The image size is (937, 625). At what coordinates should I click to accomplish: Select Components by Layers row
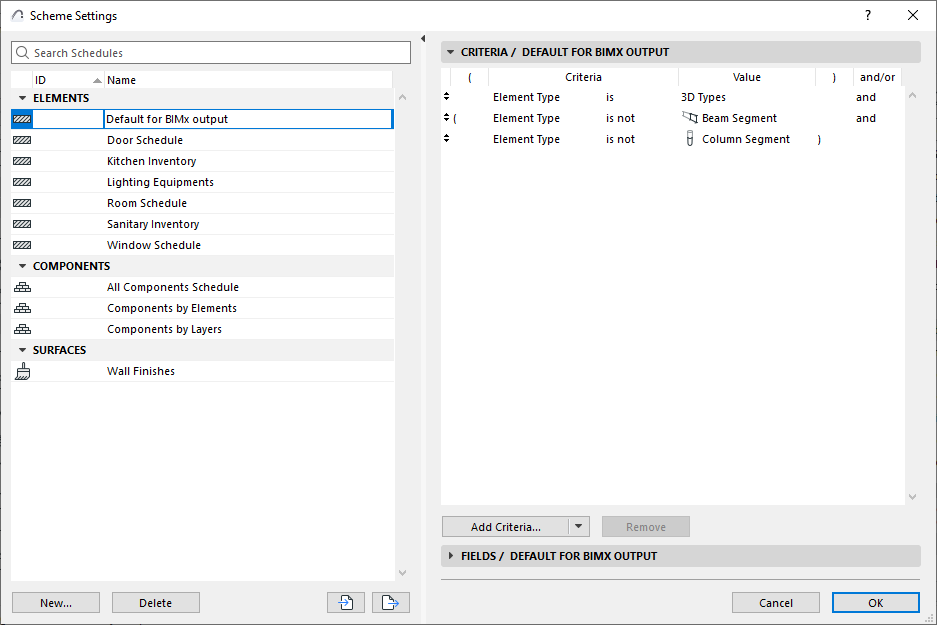pyautogui.click(x=203, y=329)
